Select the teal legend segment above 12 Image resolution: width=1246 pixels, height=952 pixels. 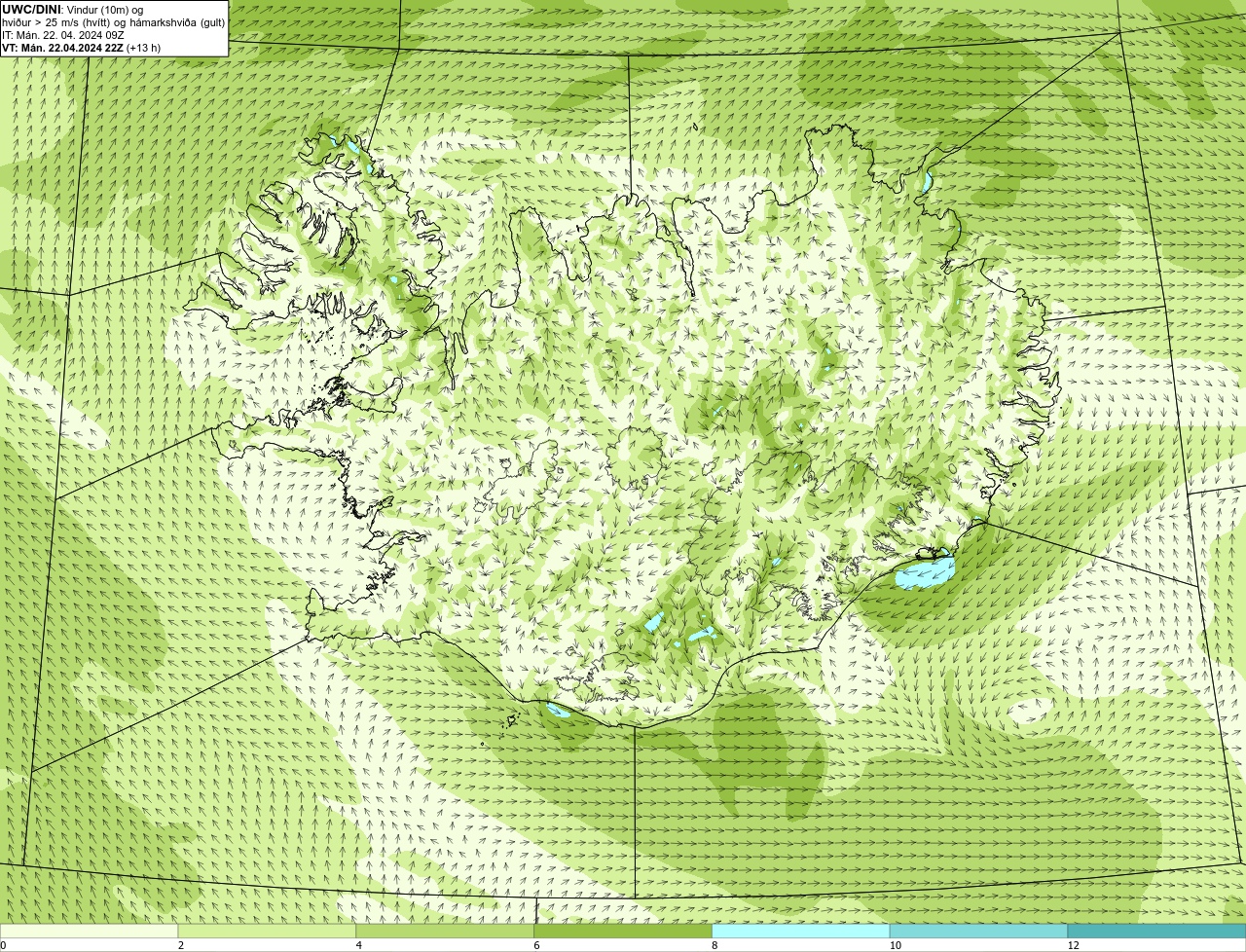click(1156, 931)
